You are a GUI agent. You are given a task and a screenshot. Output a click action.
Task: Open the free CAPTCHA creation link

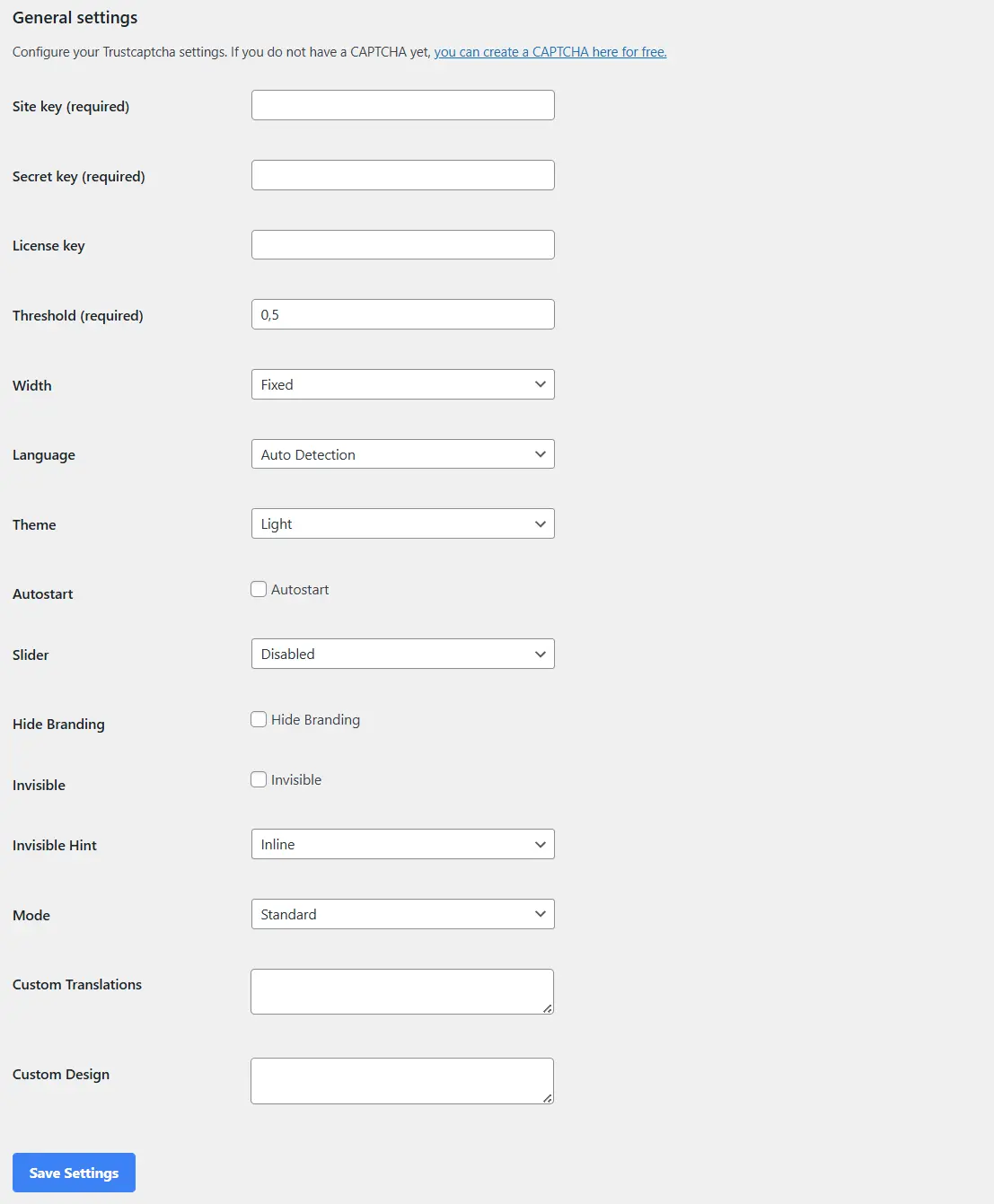[x=550, y=51]
